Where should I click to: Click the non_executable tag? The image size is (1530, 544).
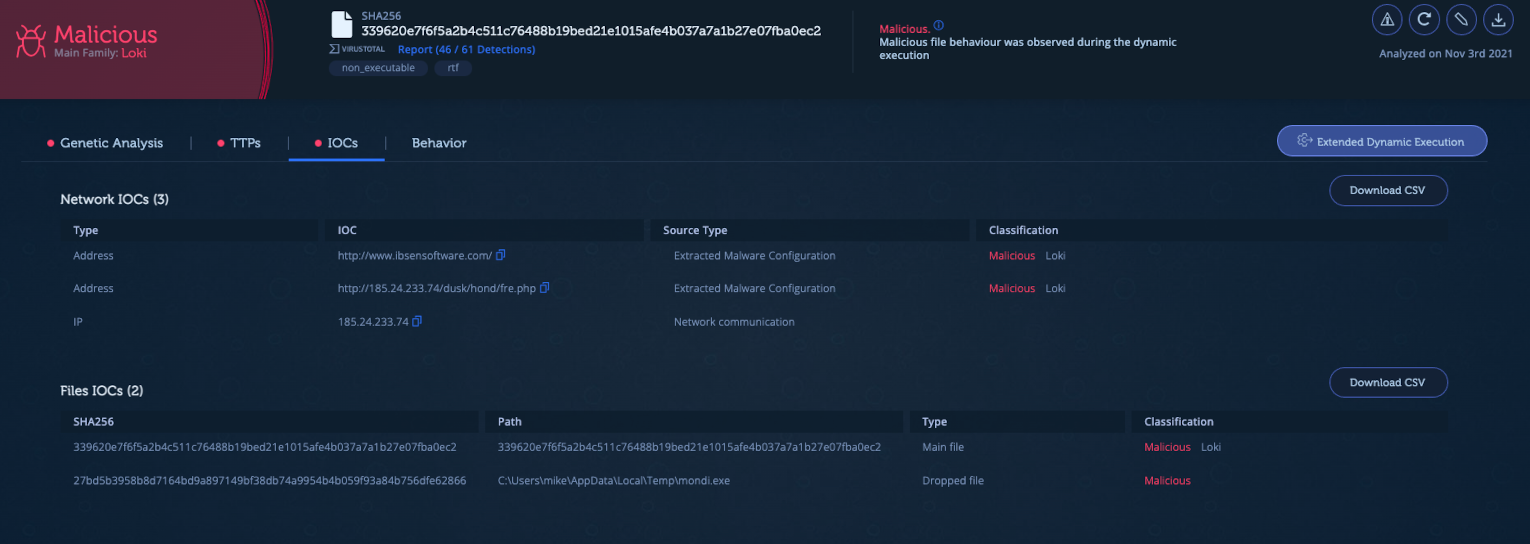378,68
